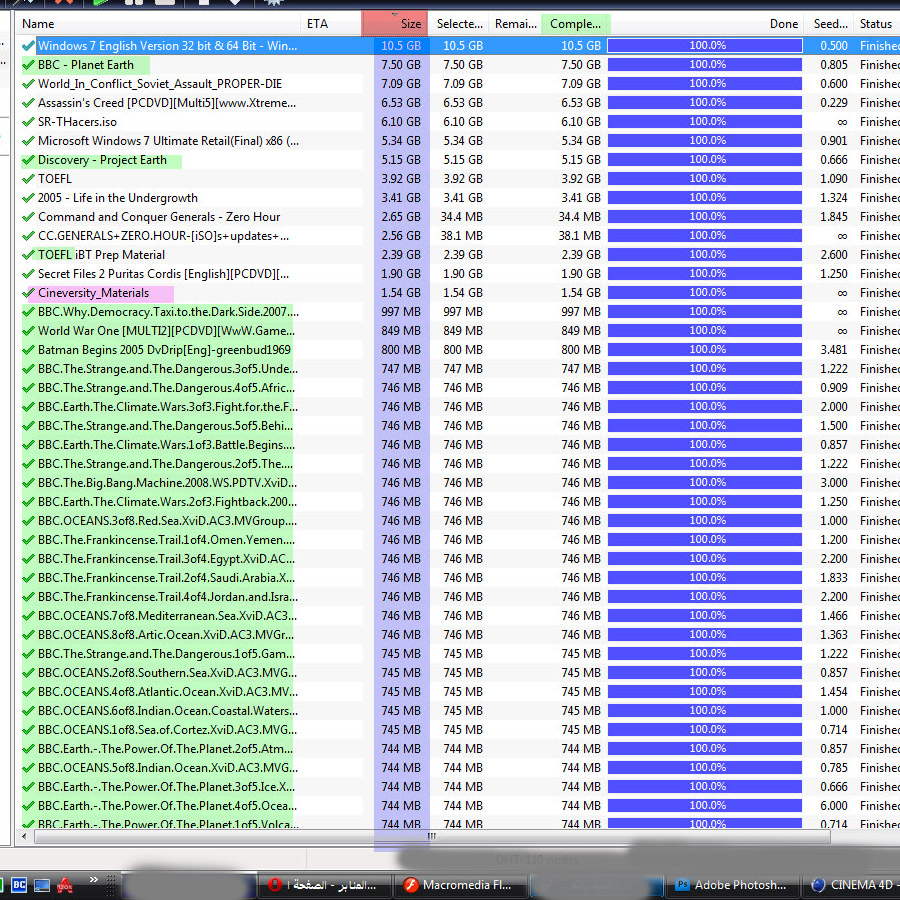
Task: Launch the red Adobe icon in quick launch
Action: 64,885
